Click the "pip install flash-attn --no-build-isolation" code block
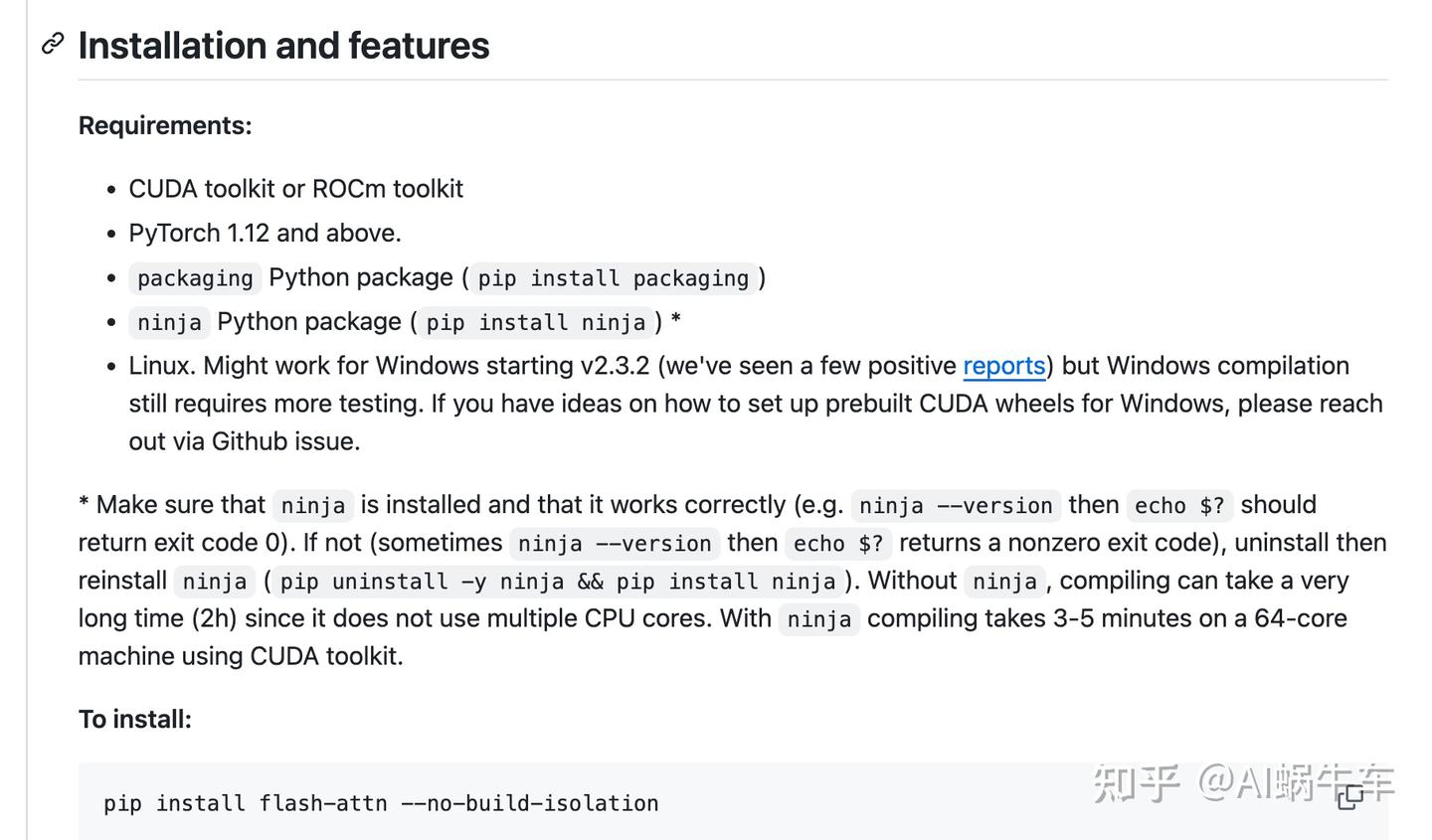 click(381, 803)
